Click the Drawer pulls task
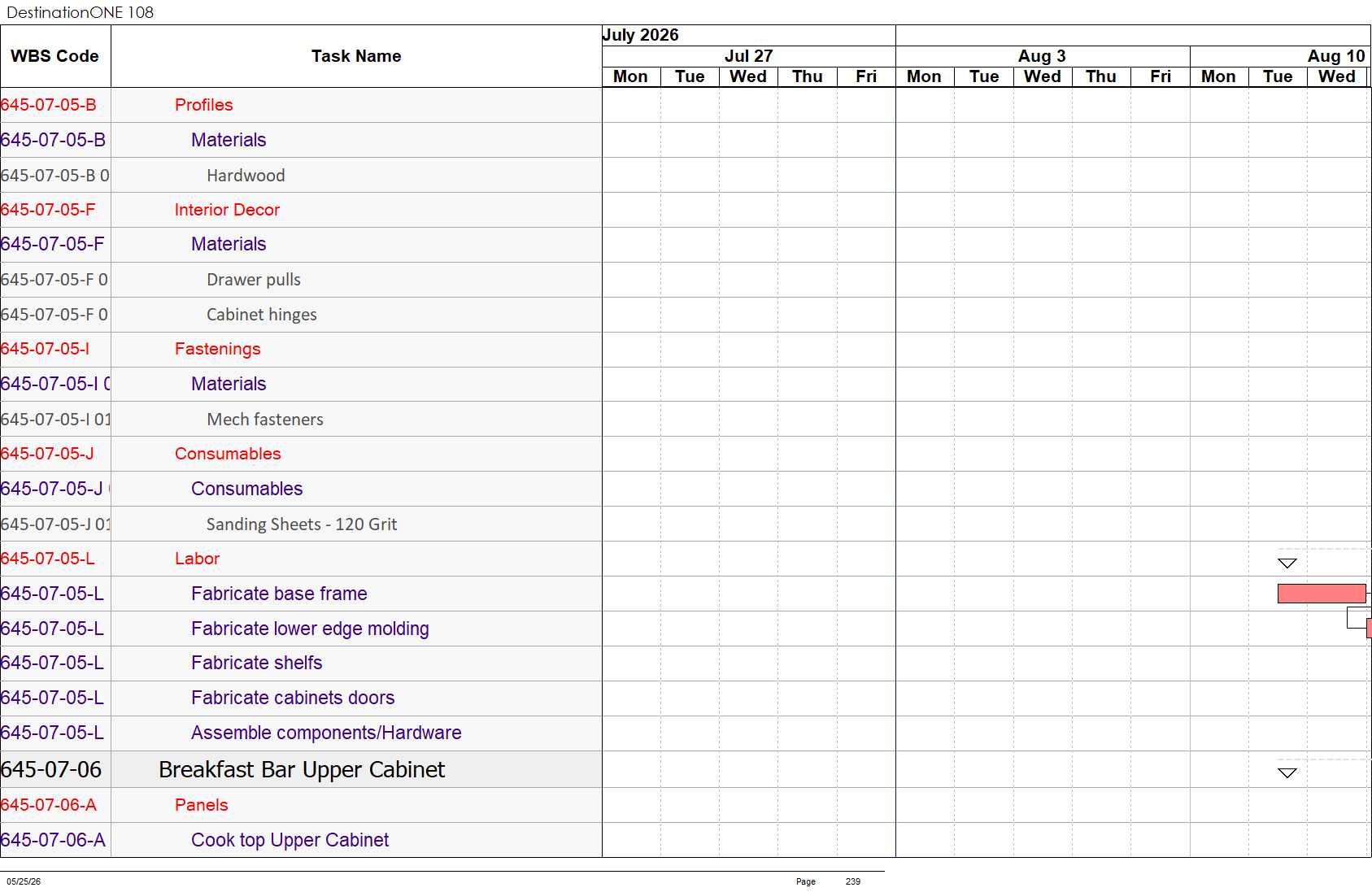This screenshot has height=892, width=1372. point(254,280)
